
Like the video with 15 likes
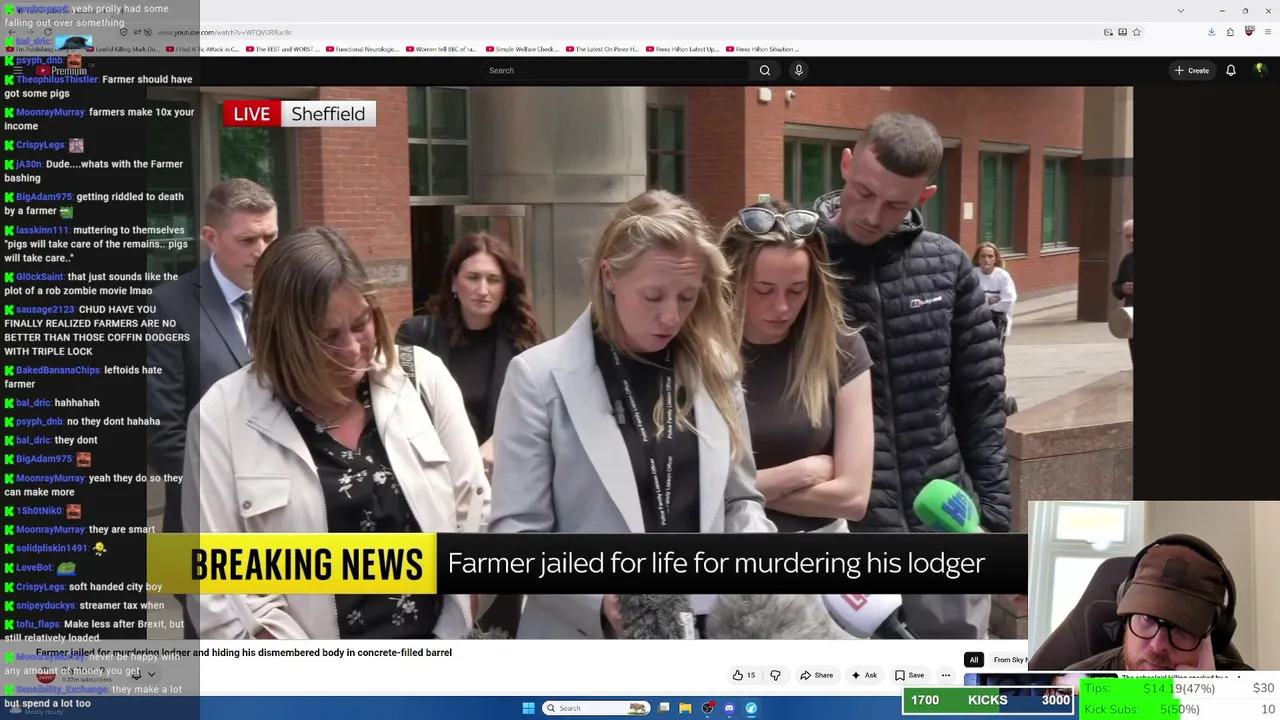tap(743, 675)
